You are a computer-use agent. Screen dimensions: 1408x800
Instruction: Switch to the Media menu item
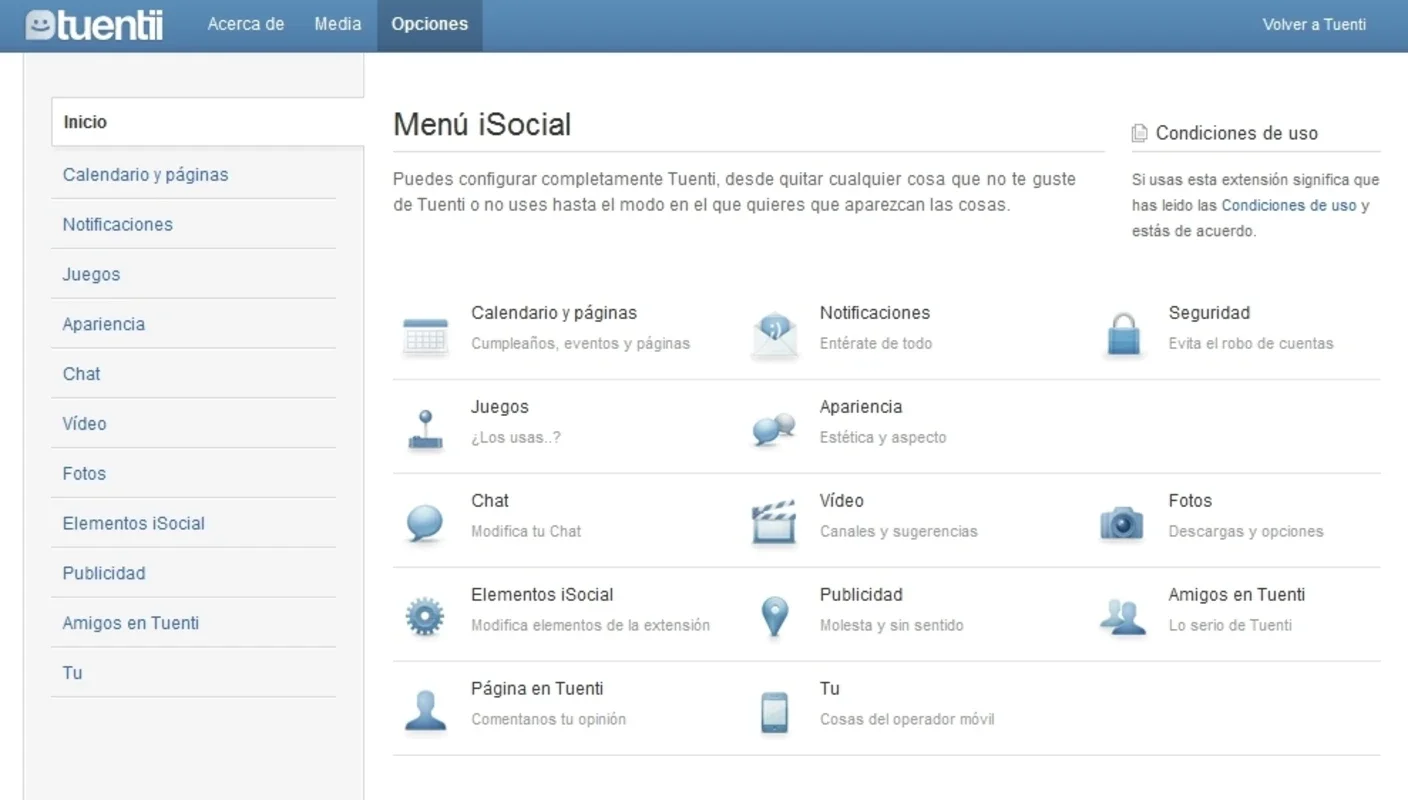338,24
